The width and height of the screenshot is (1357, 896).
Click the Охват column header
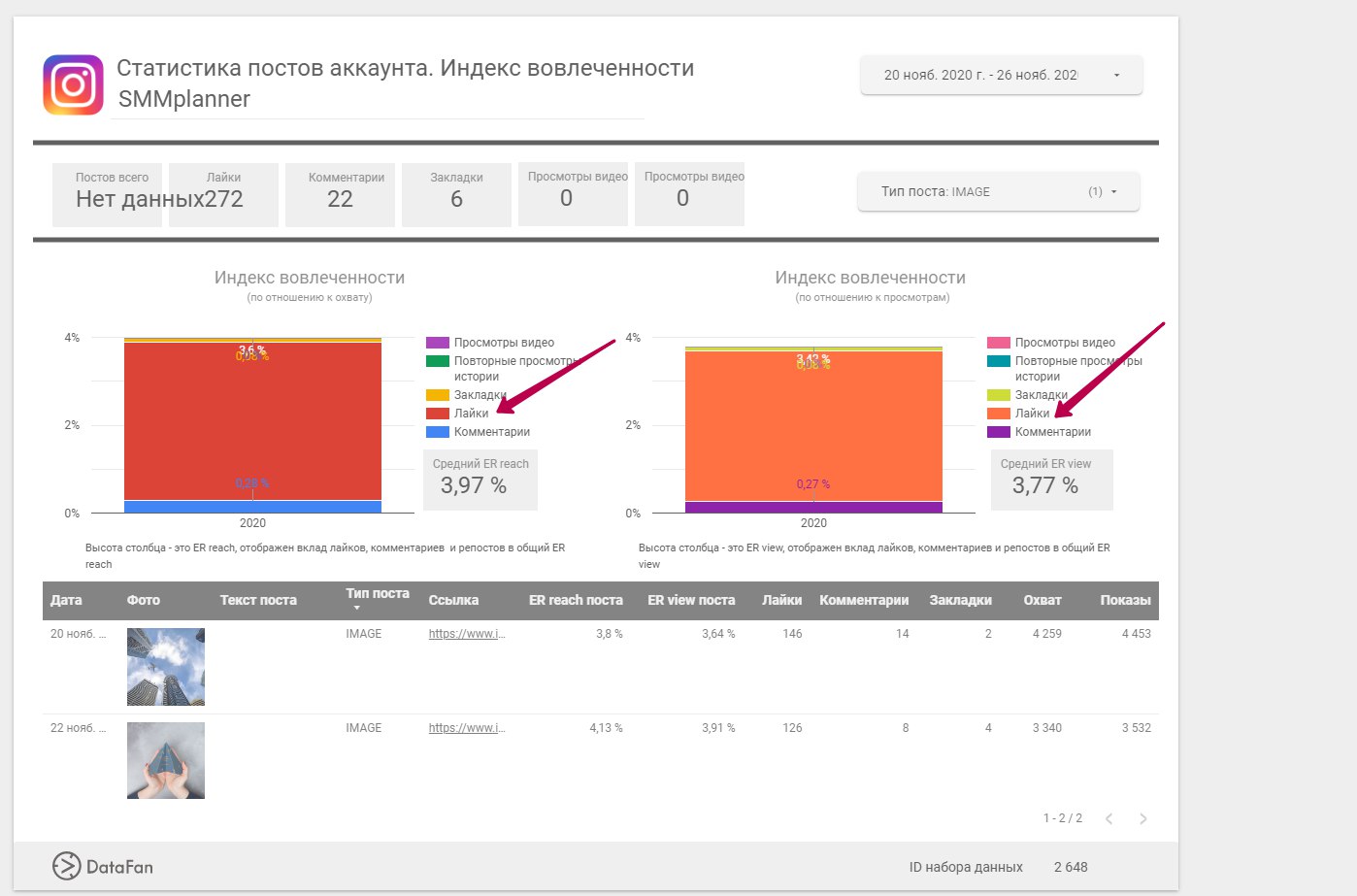click(1042, 600)
